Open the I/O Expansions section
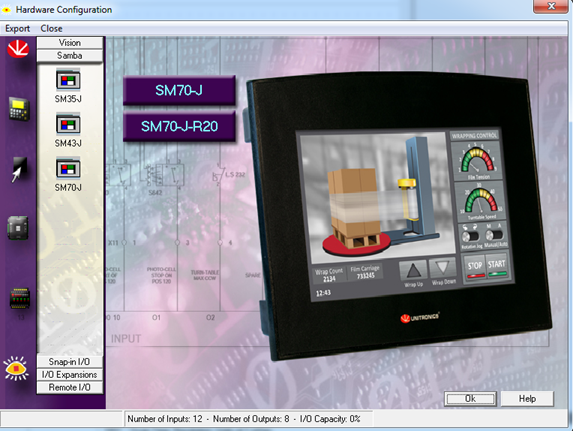Screen dimensions: 573x431 point(69,374)
